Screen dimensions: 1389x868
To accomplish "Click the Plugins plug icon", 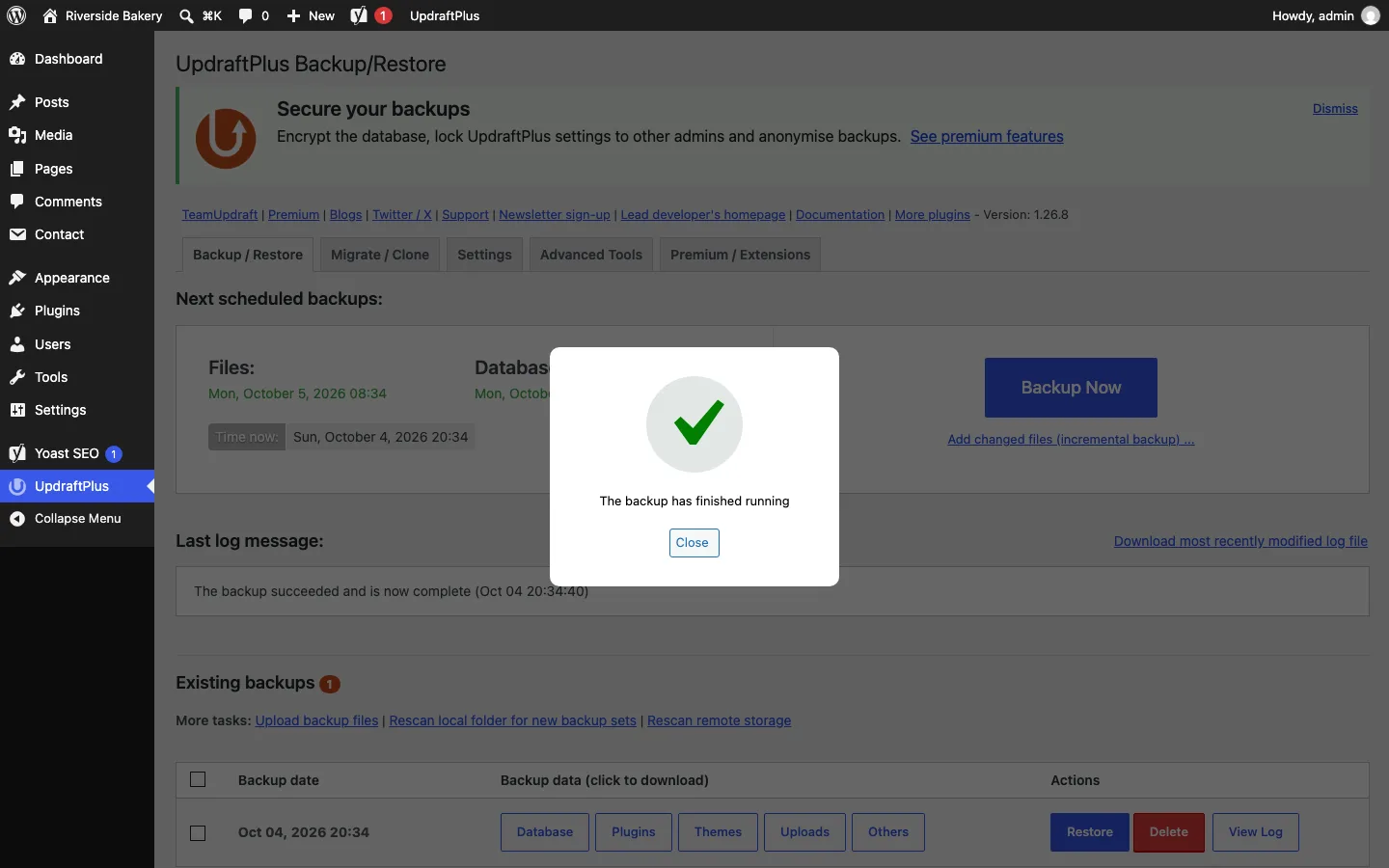I will (17, 311).
